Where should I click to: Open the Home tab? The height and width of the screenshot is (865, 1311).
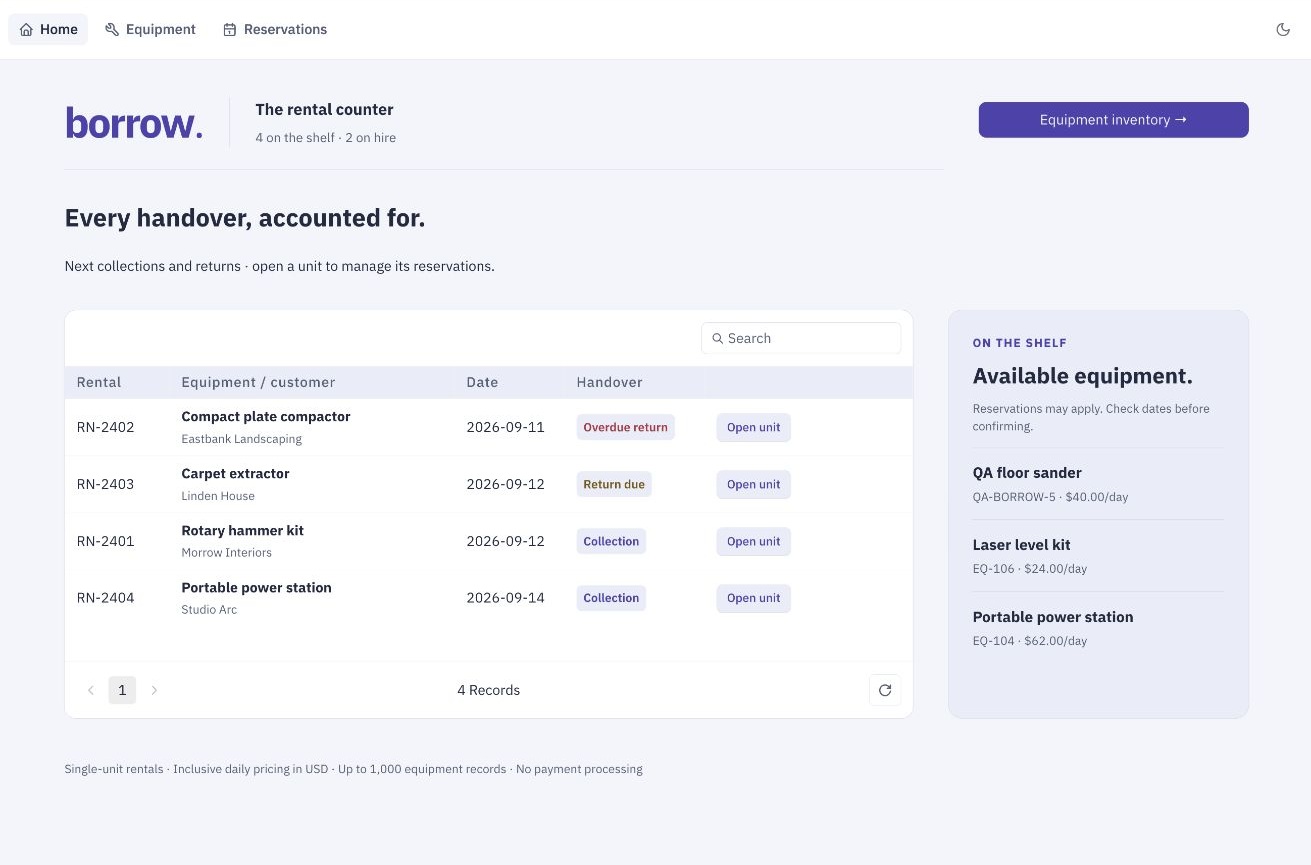pyautogui.click(x=48, y=30)
